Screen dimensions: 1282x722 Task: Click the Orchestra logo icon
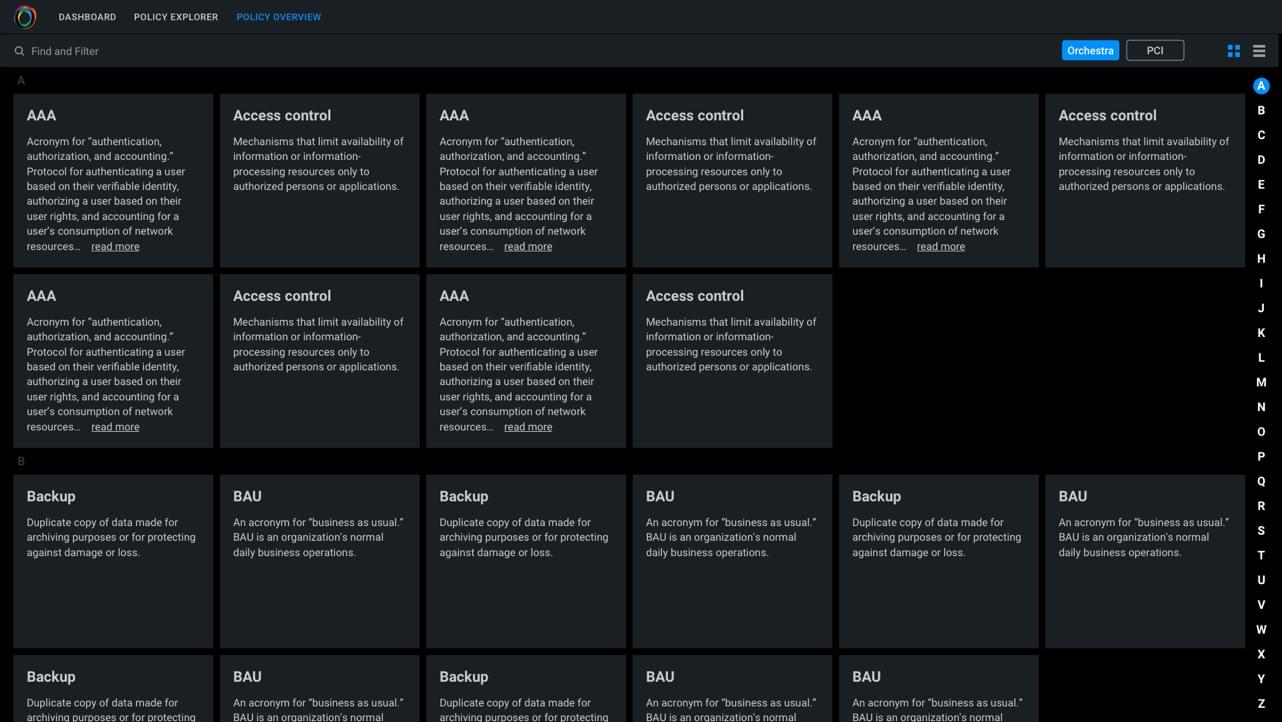pos(25,17)
